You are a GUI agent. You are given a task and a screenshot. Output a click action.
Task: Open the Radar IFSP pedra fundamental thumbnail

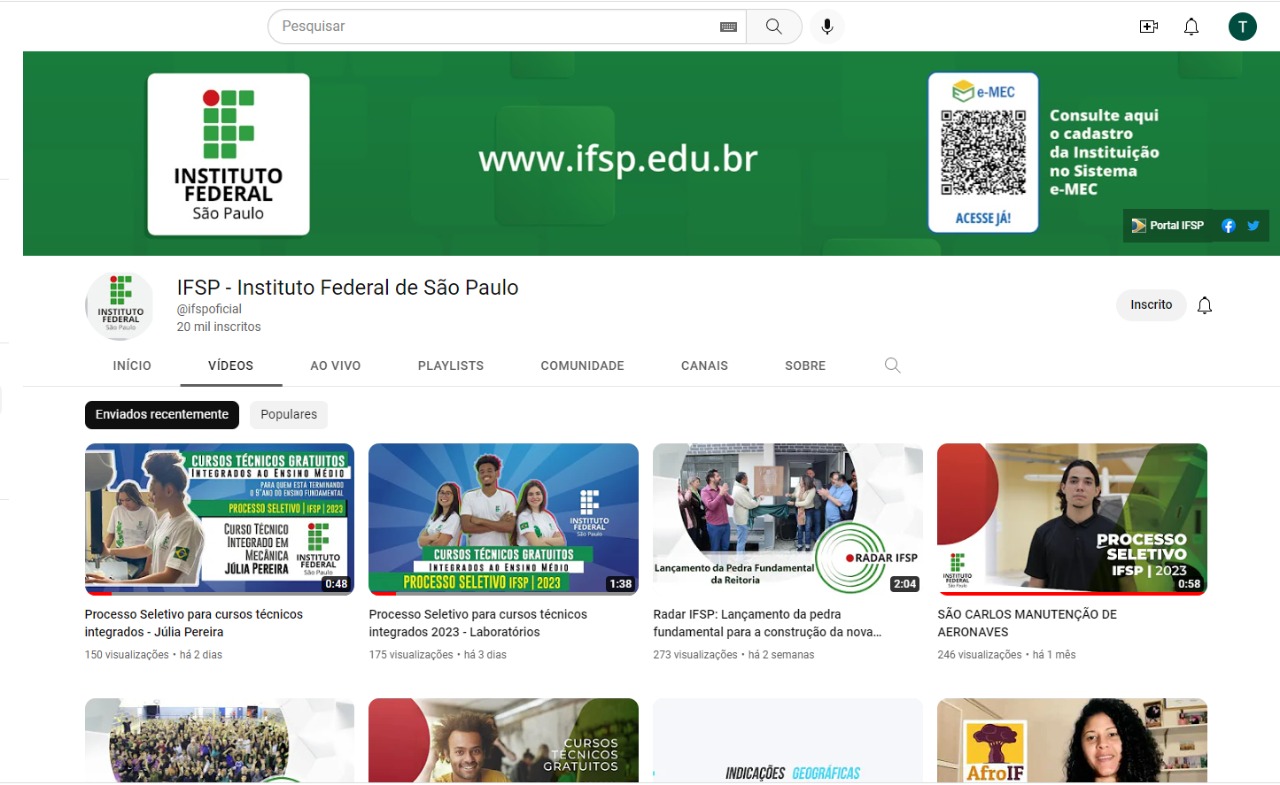pos(788,519)
